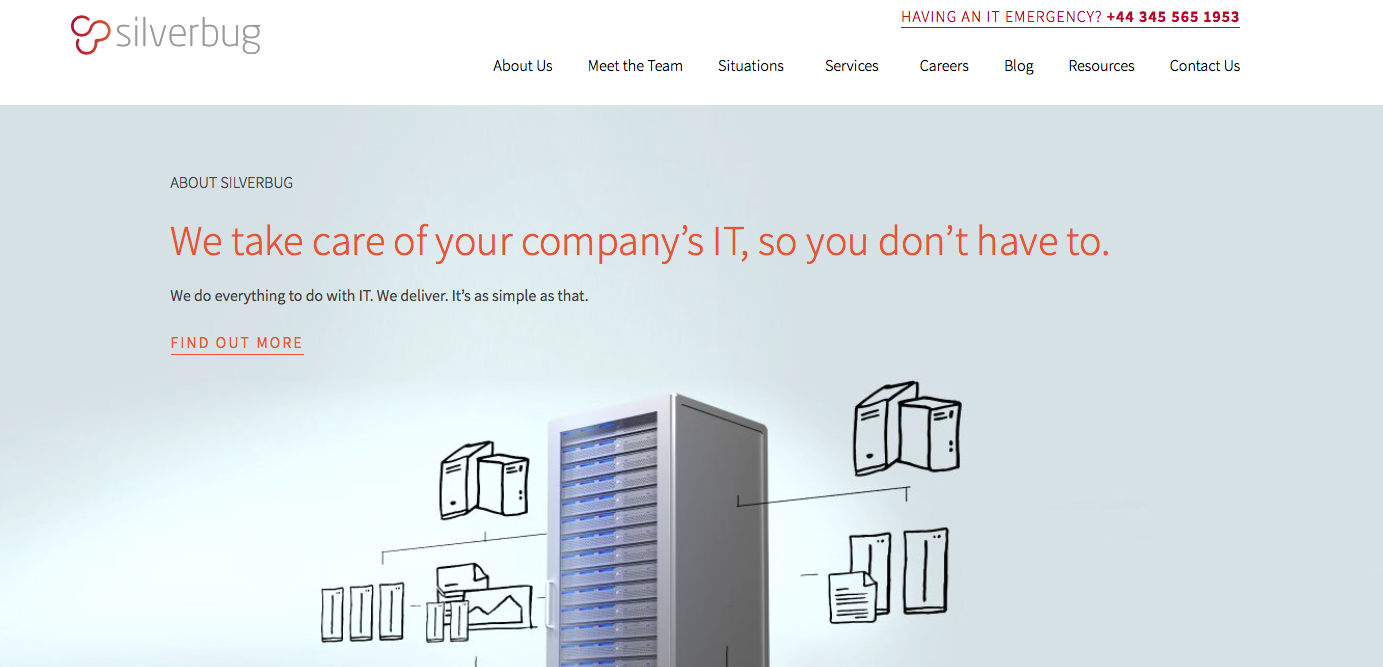Image resolution: width=1383 pixels, height=667 pixels.
Task: Click the sketched twin computers icon upper right
Action: pyautogui.click(x=907, y=427)
